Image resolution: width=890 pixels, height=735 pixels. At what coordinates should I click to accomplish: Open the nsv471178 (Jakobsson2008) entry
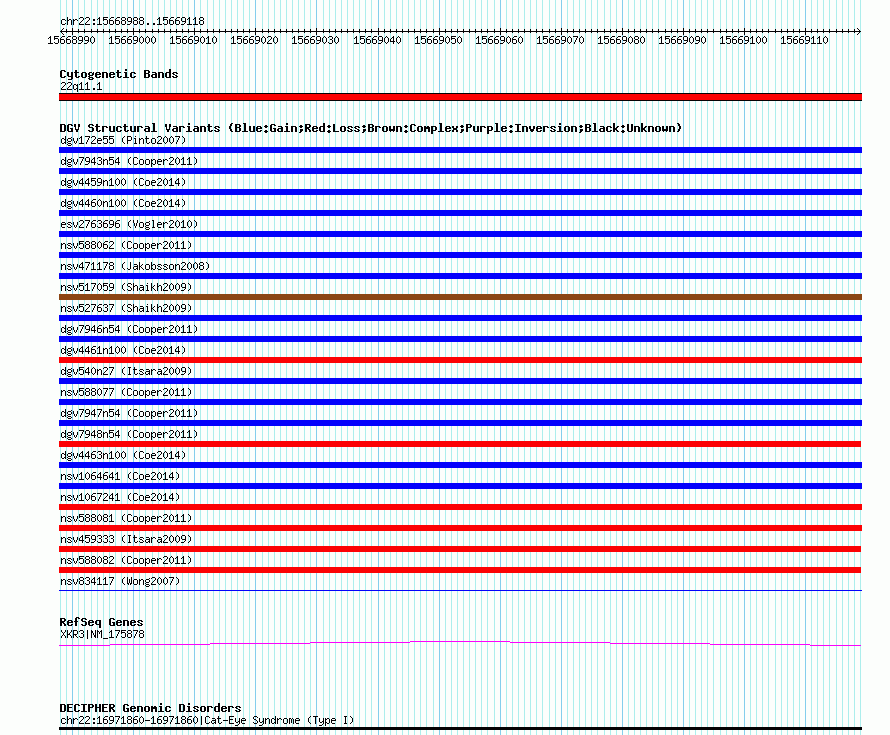tap(135, 266)
